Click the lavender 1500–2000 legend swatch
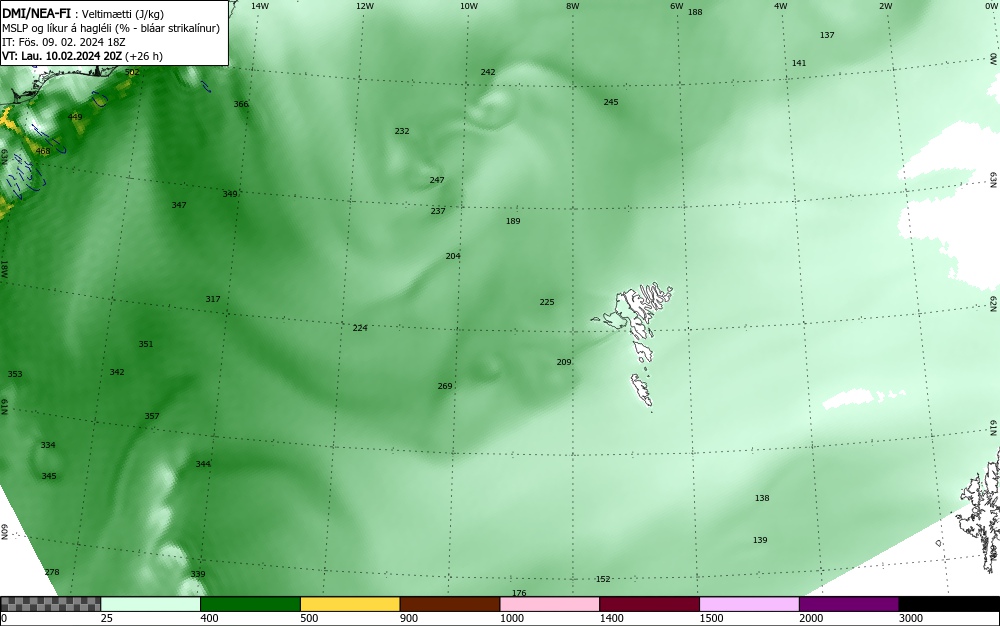1000x626 pixels. click(x=749, y=604)
